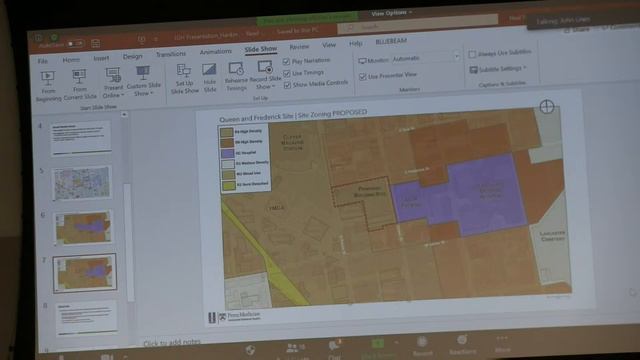Expand the Subtitle Settings dropdown arrow
Screen dimensions: 640x360
(x=525, y=68)
